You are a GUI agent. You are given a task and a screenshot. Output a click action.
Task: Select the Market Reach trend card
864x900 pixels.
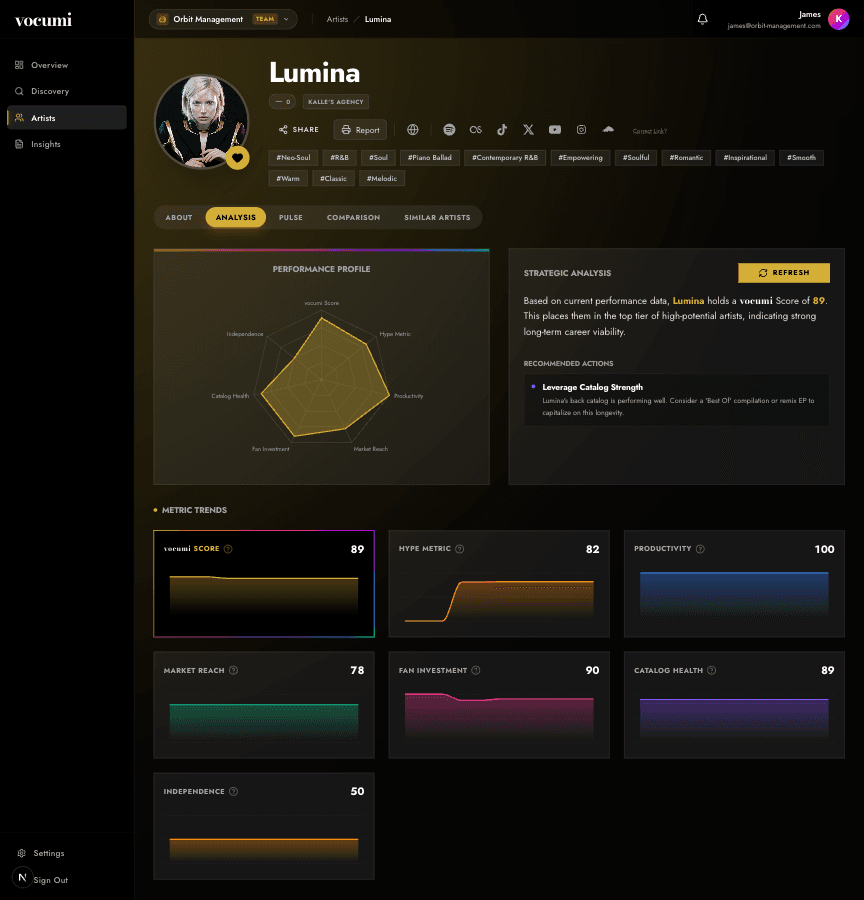[x=264, y=705]
